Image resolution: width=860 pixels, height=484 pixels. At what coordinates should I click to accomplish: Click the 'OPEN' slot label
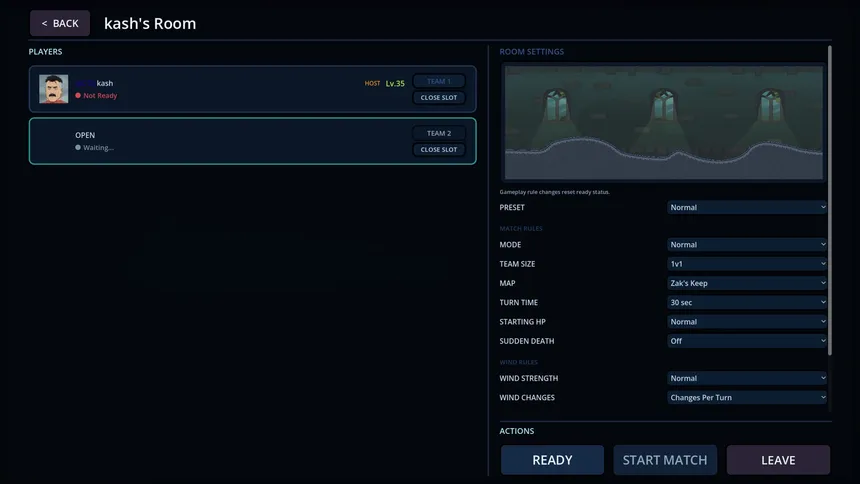(x=85, y=135)
